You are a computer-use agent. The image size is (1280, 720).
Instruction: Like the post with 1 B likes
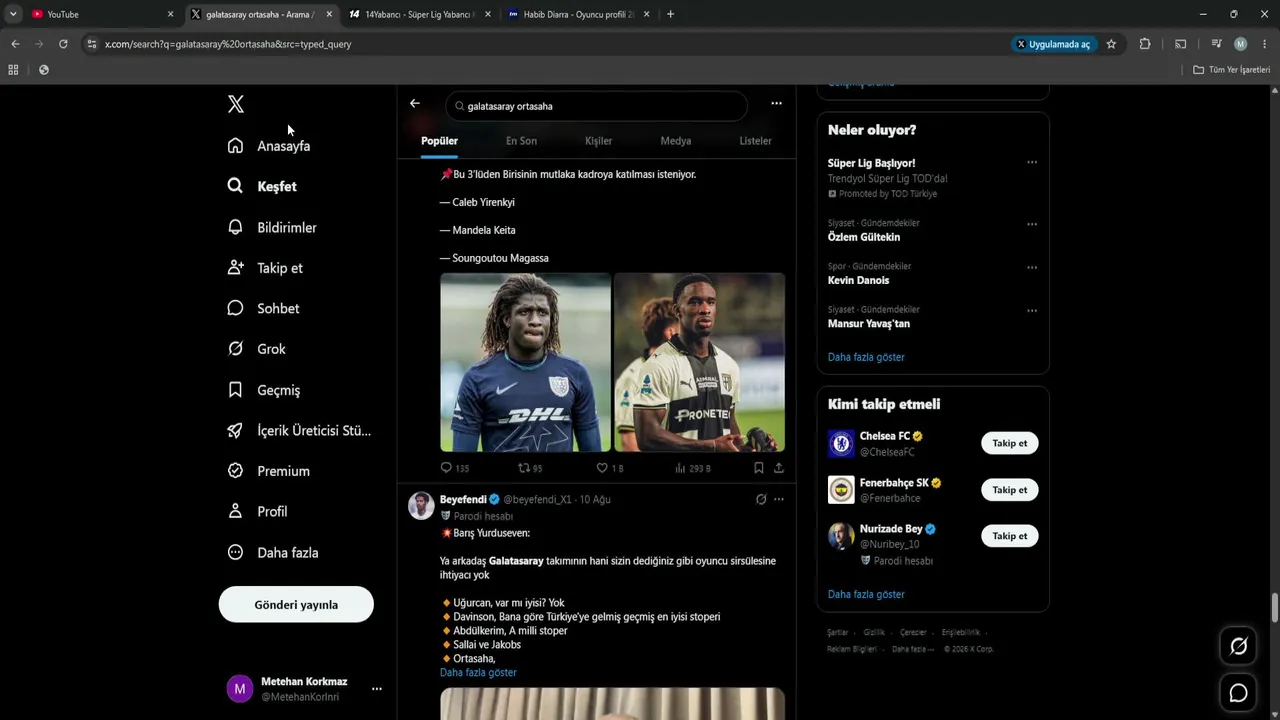(610, 468)
